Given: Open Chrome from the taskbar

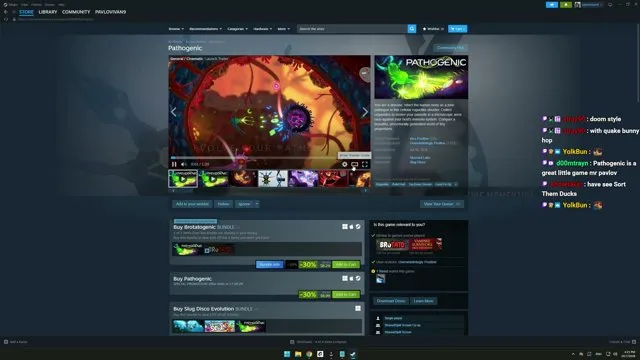Looking at the screenshot, I should (x=309, y=354).
